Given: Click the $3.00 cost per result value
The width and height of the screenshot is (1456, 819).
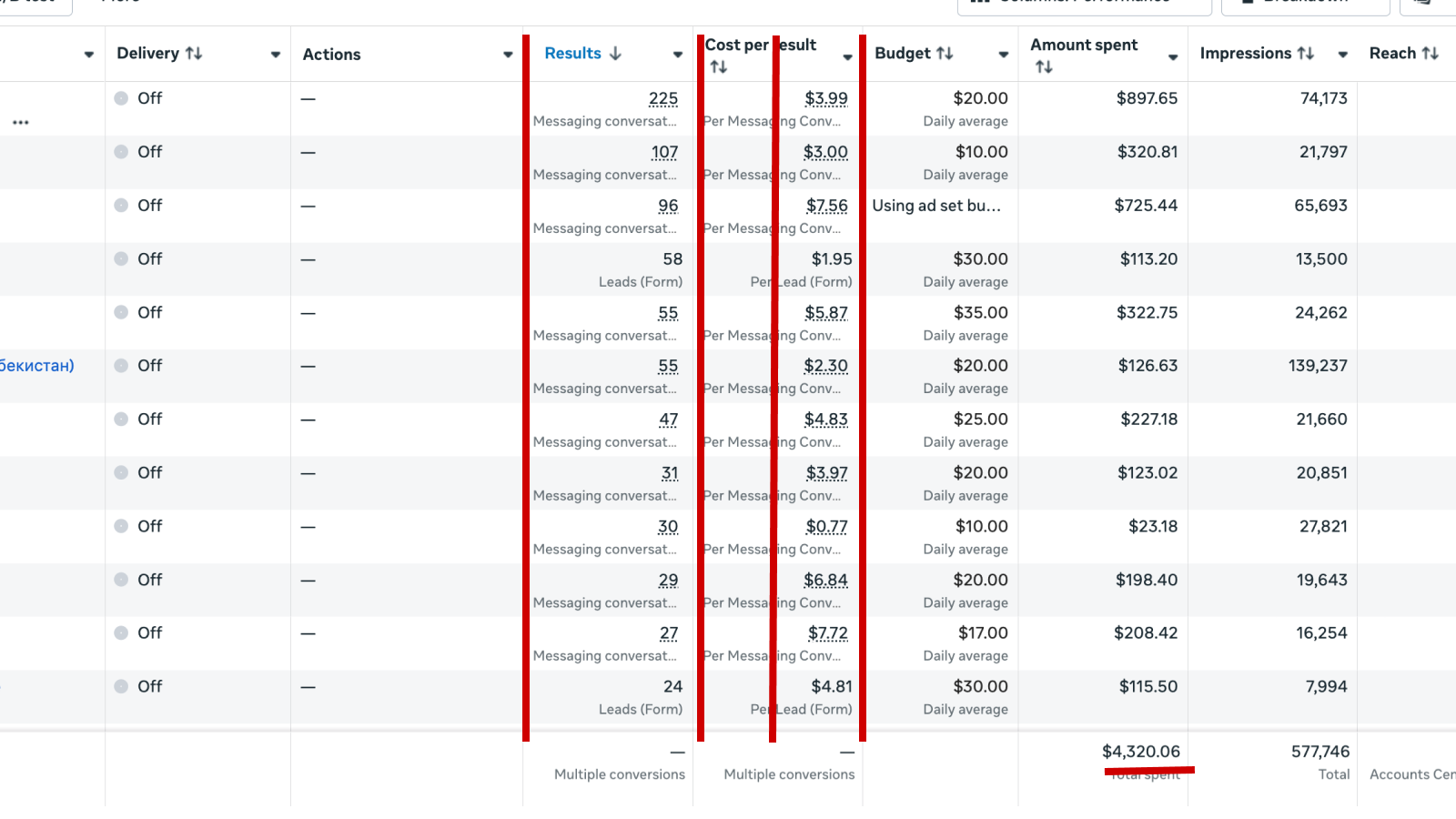Looking at the screenshot, I should 825,152.
